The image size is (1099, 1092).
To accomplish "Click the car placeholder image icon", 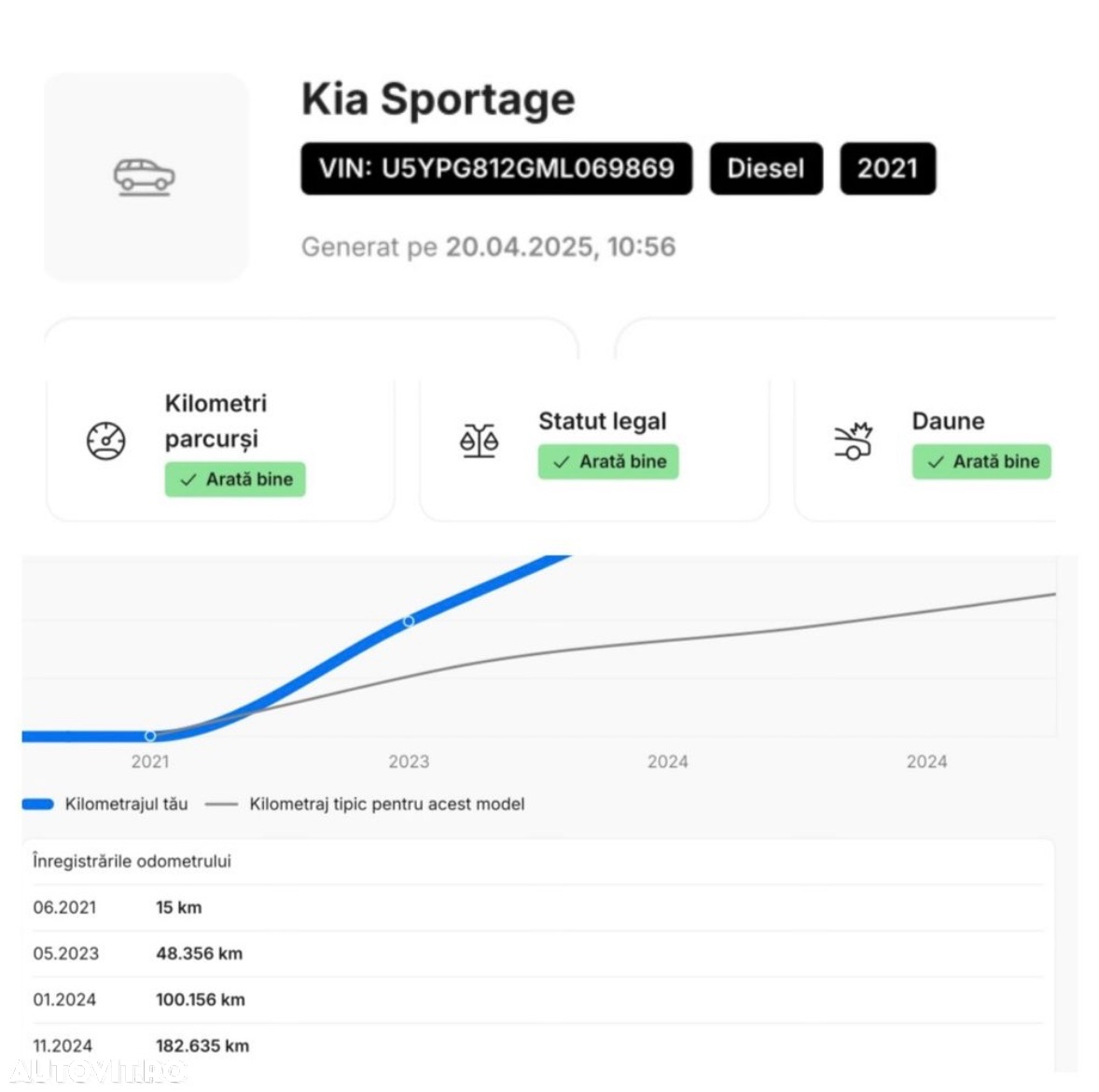I will coord(145,175).
